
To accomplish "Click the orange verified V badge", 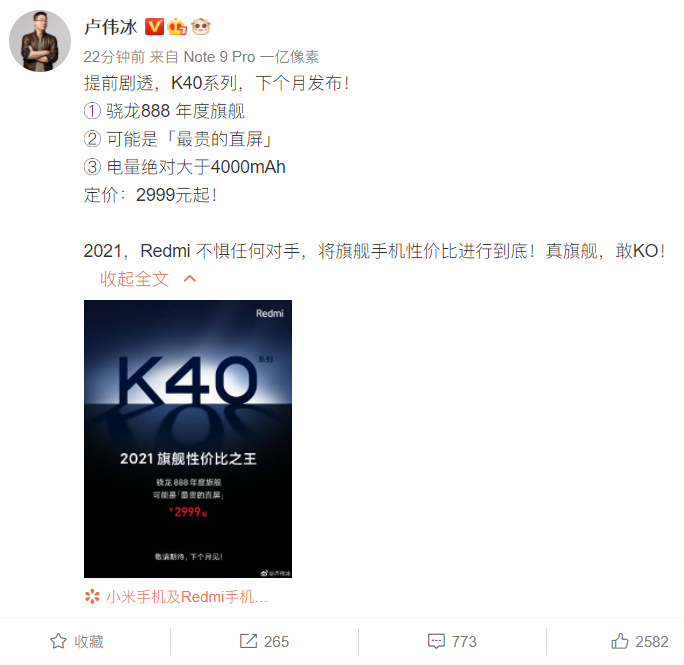I will pos(154,27).
